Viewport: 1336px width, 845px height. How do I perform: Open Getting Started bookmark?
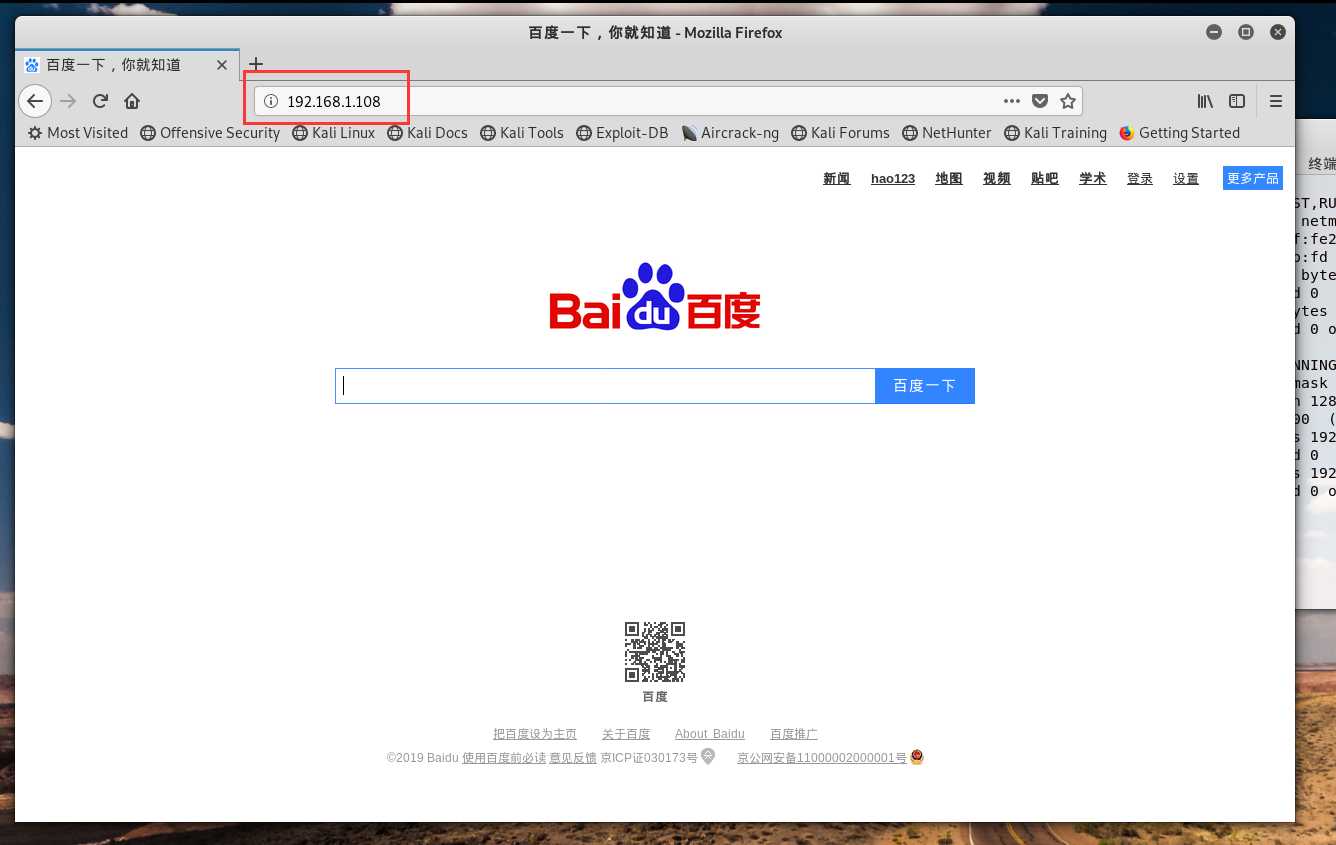point(1179,133)
